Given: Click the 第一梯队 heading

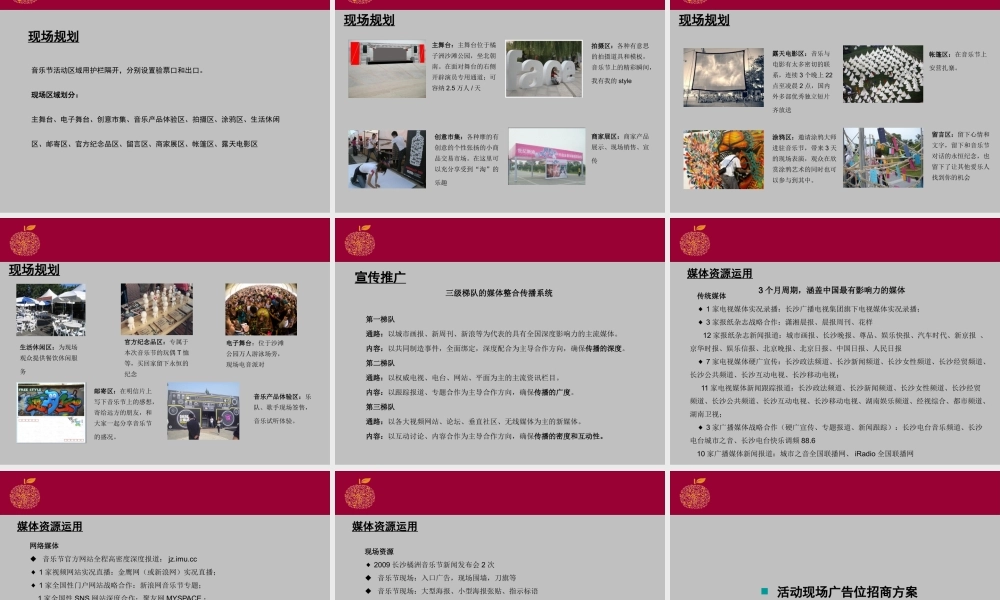Looking at the screenshot, I should tap(380, 319).
